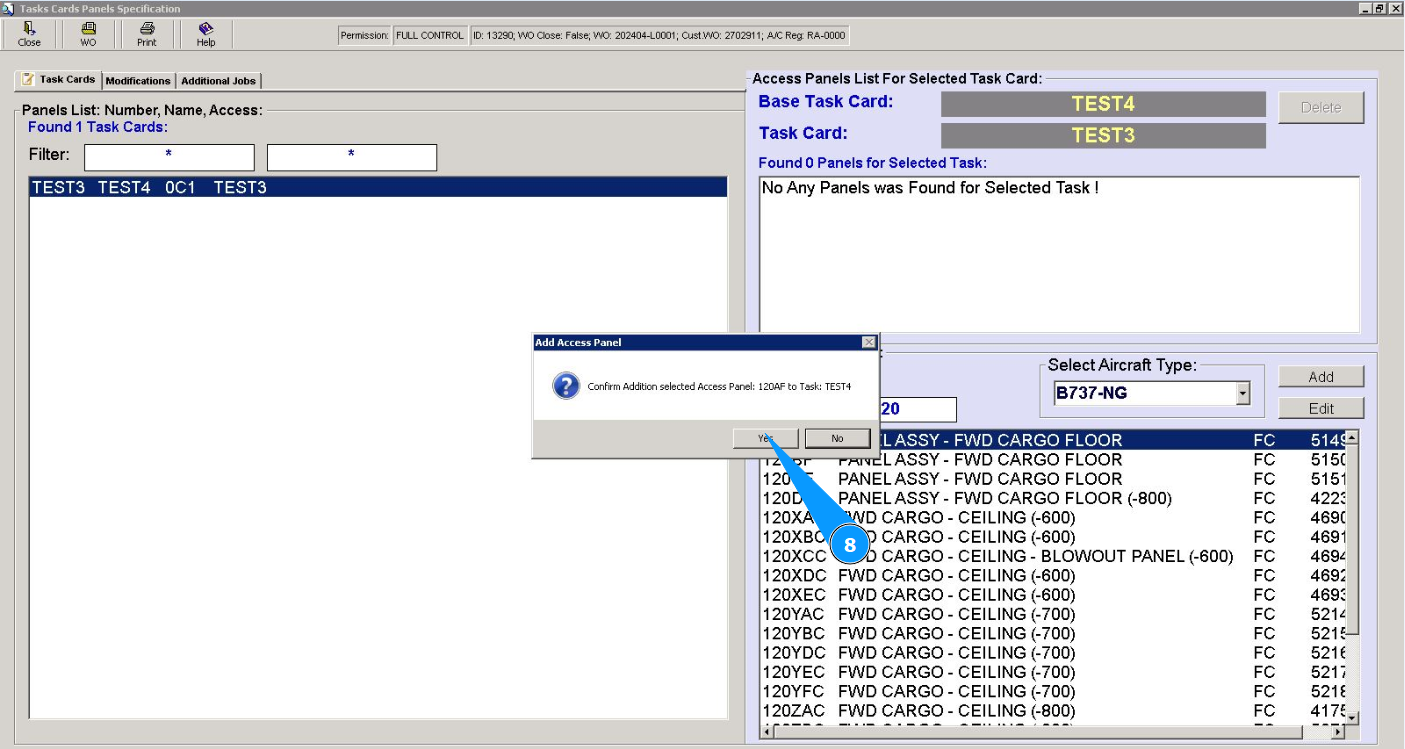
Task: Click the panel list scroll up arrow
Action: [x=1352, y=437]
